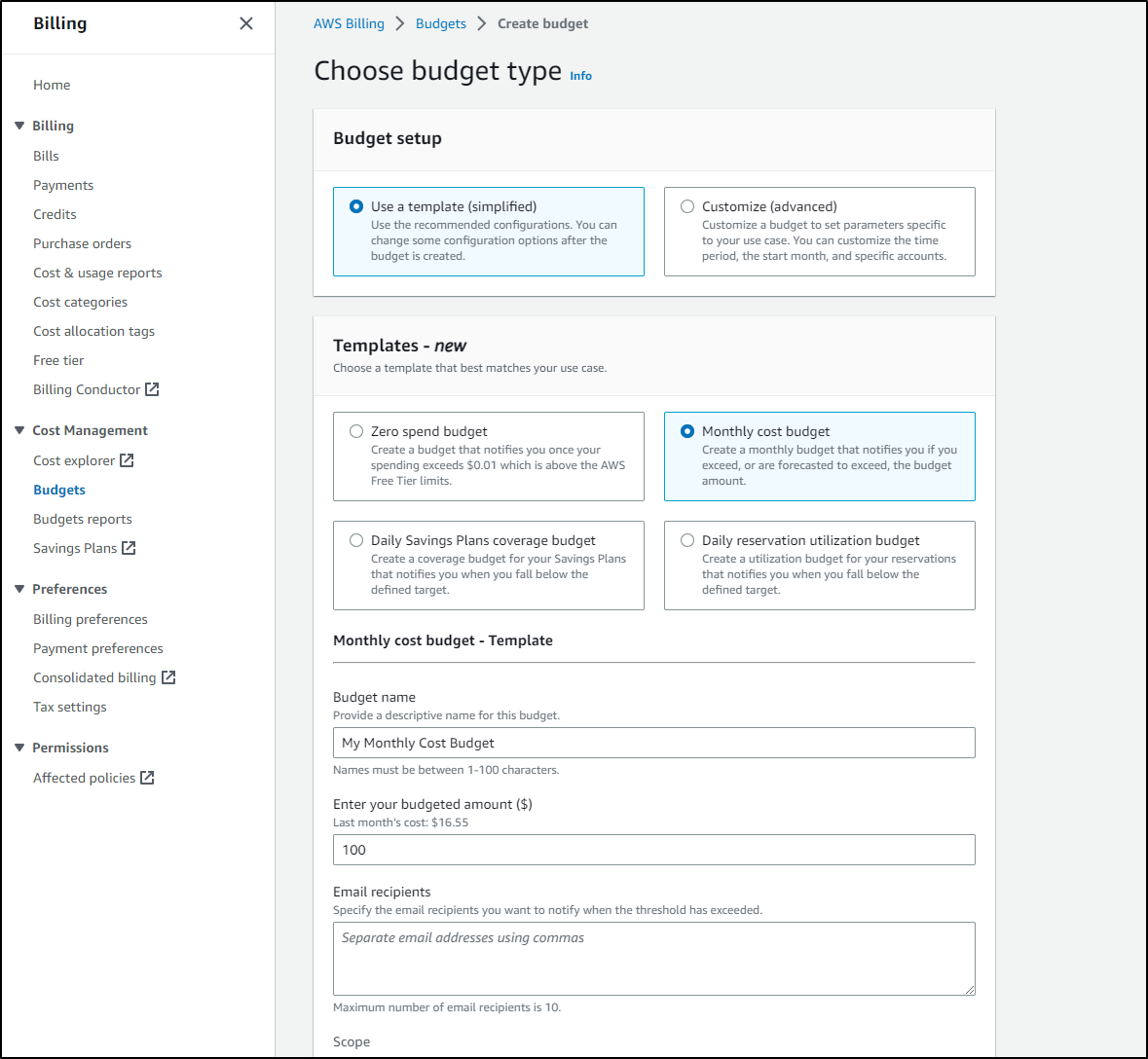Click AWS Billing breadcrumb link

pos(349,23)
